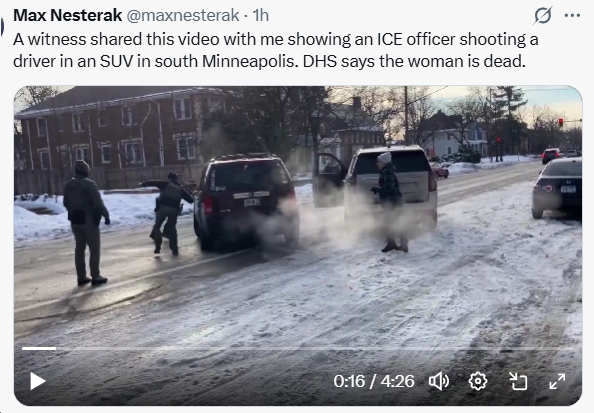
Task: Jump ahead on the unplayed video timeline
Action: tap(314, 348)
